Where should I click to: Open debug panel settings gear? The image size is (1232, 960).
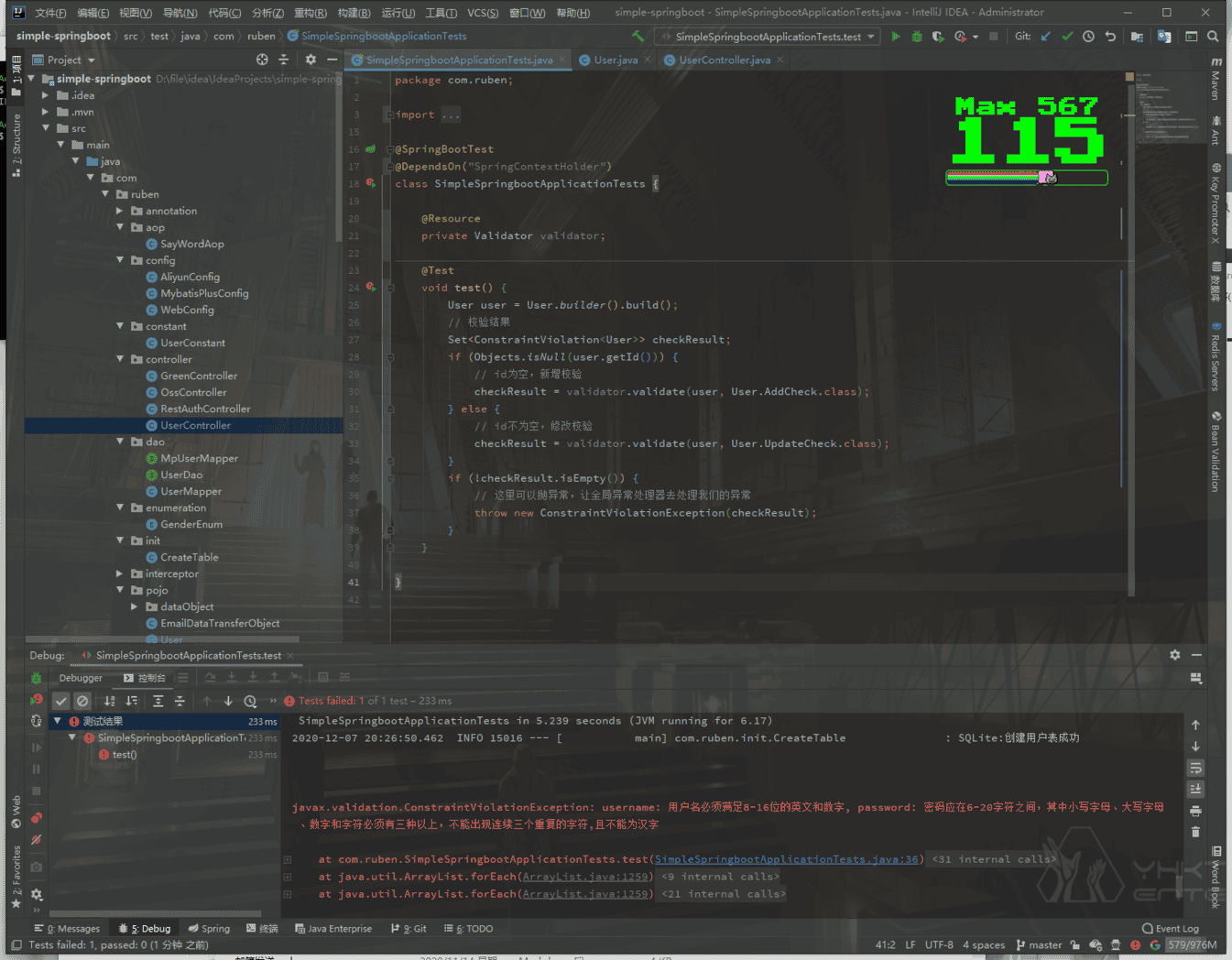pyautogui.click(x=1174, y=655)
